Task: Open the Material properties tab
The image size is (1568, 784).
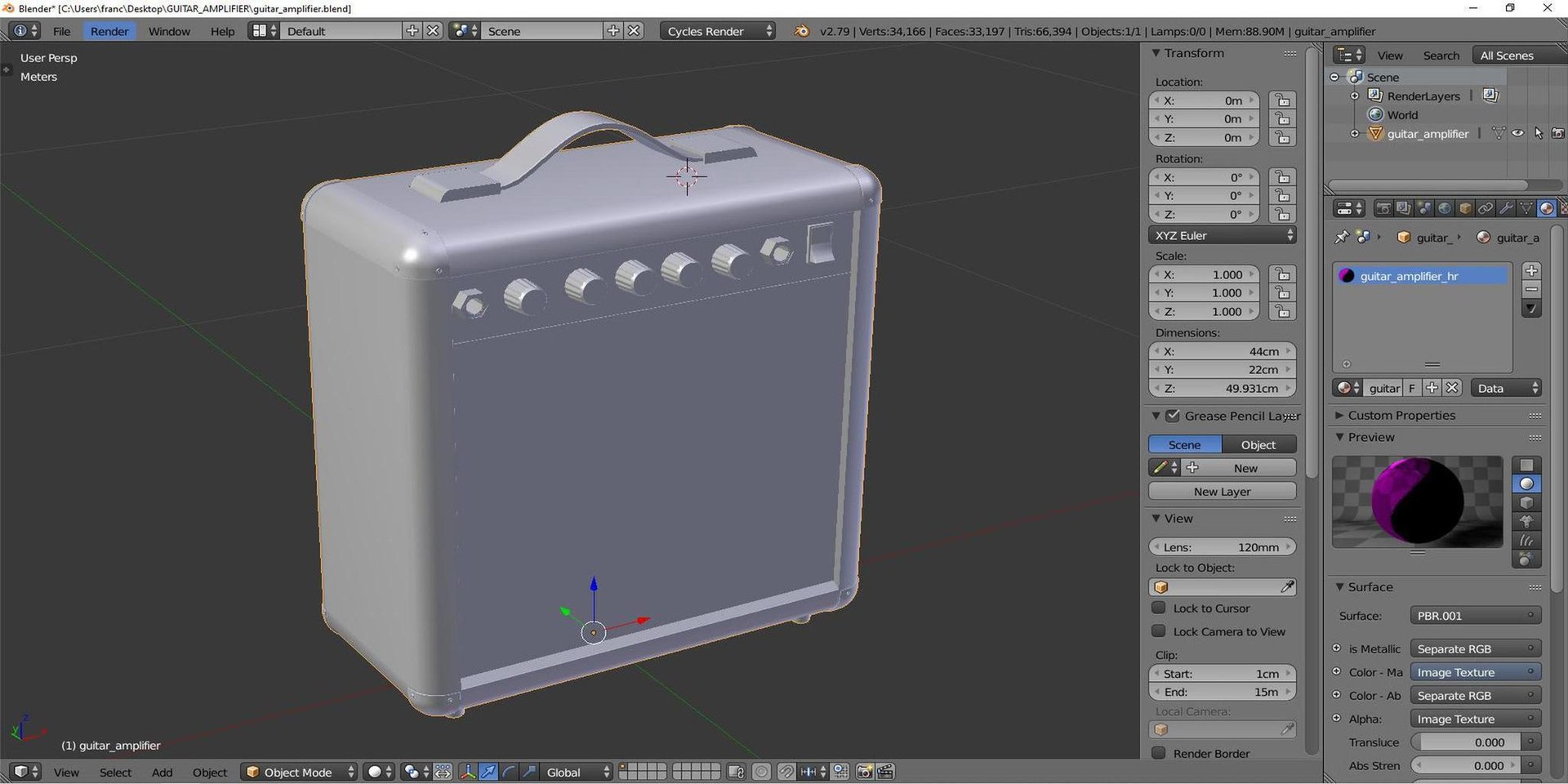Action: pos(1546,208)
